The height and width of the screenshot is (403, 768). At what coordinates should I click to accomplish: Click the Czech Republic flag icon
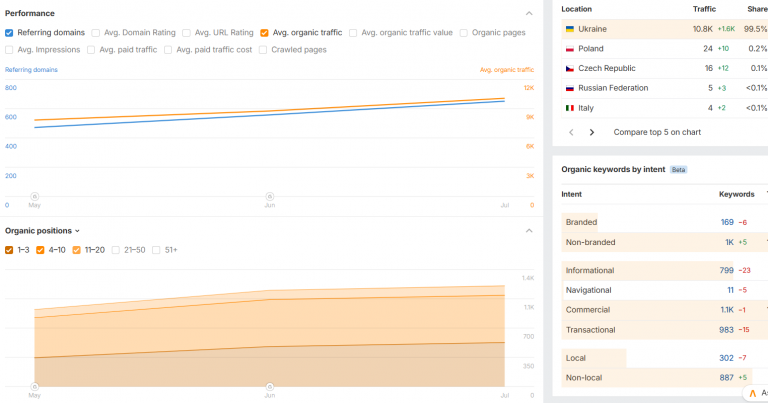coord(570,69)
